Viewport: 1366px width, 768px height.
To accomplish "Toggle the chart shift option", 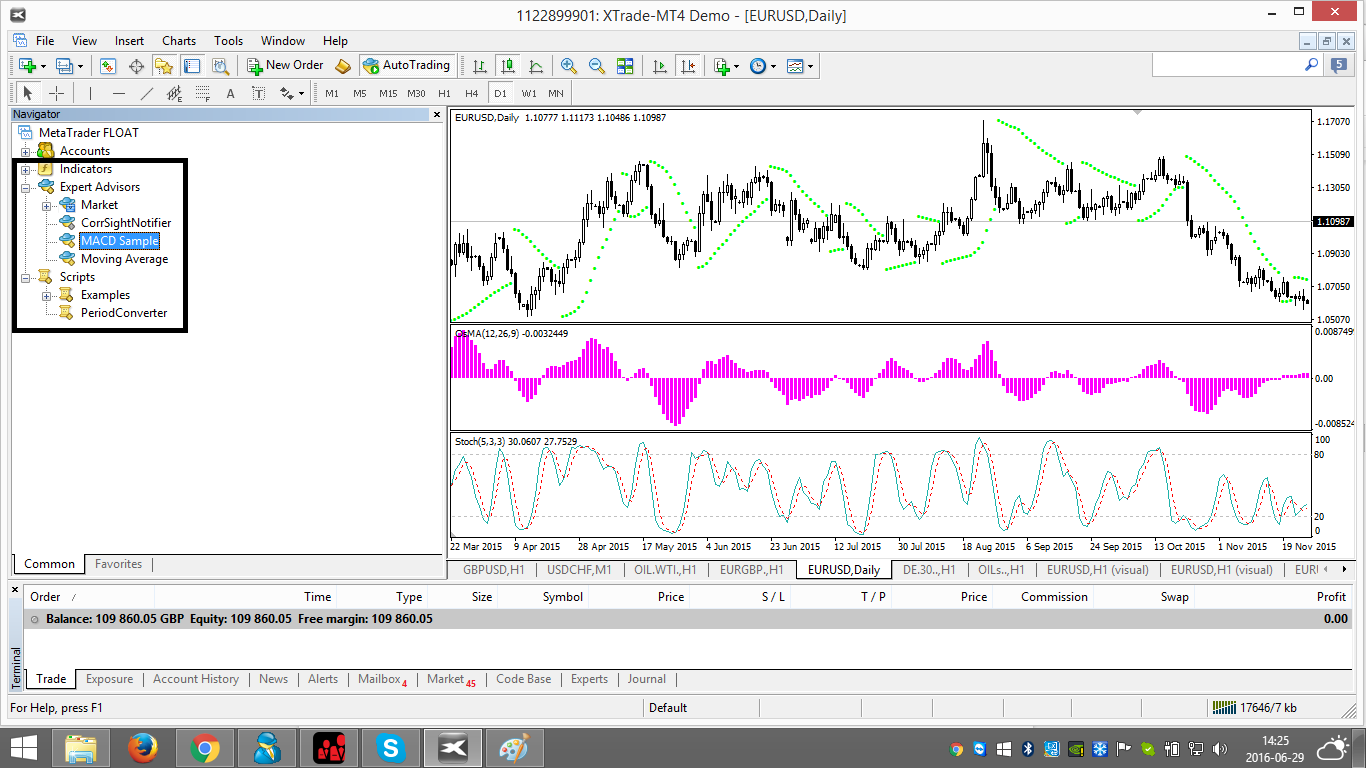I will pos(687,66).
